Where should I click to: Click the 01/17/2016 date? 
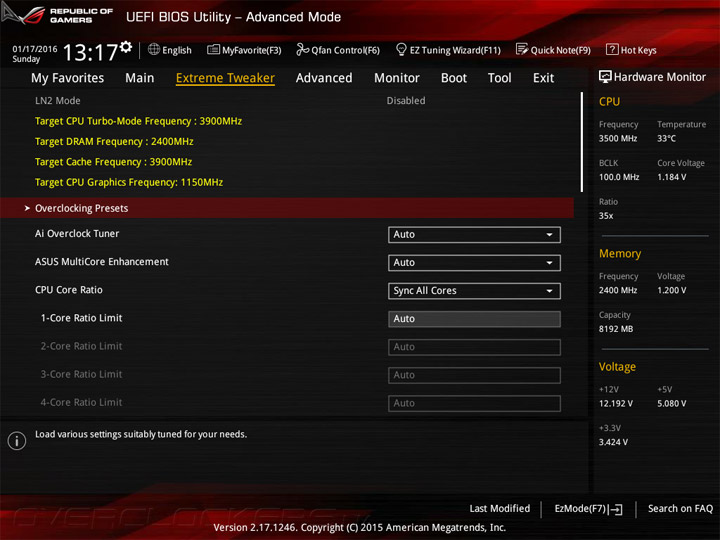click(x=35, y=49)
